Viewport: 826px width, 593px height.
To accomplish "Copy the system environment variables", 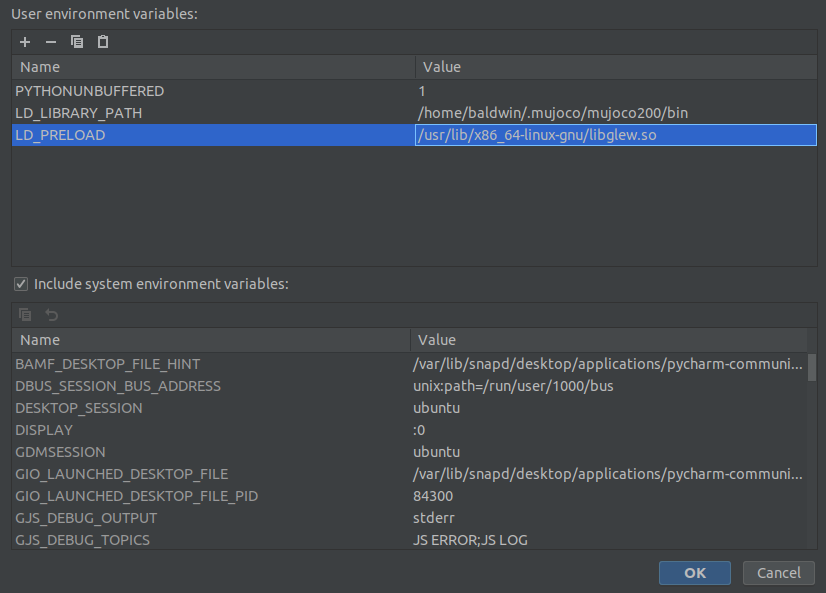I will (x=24, y=315).
